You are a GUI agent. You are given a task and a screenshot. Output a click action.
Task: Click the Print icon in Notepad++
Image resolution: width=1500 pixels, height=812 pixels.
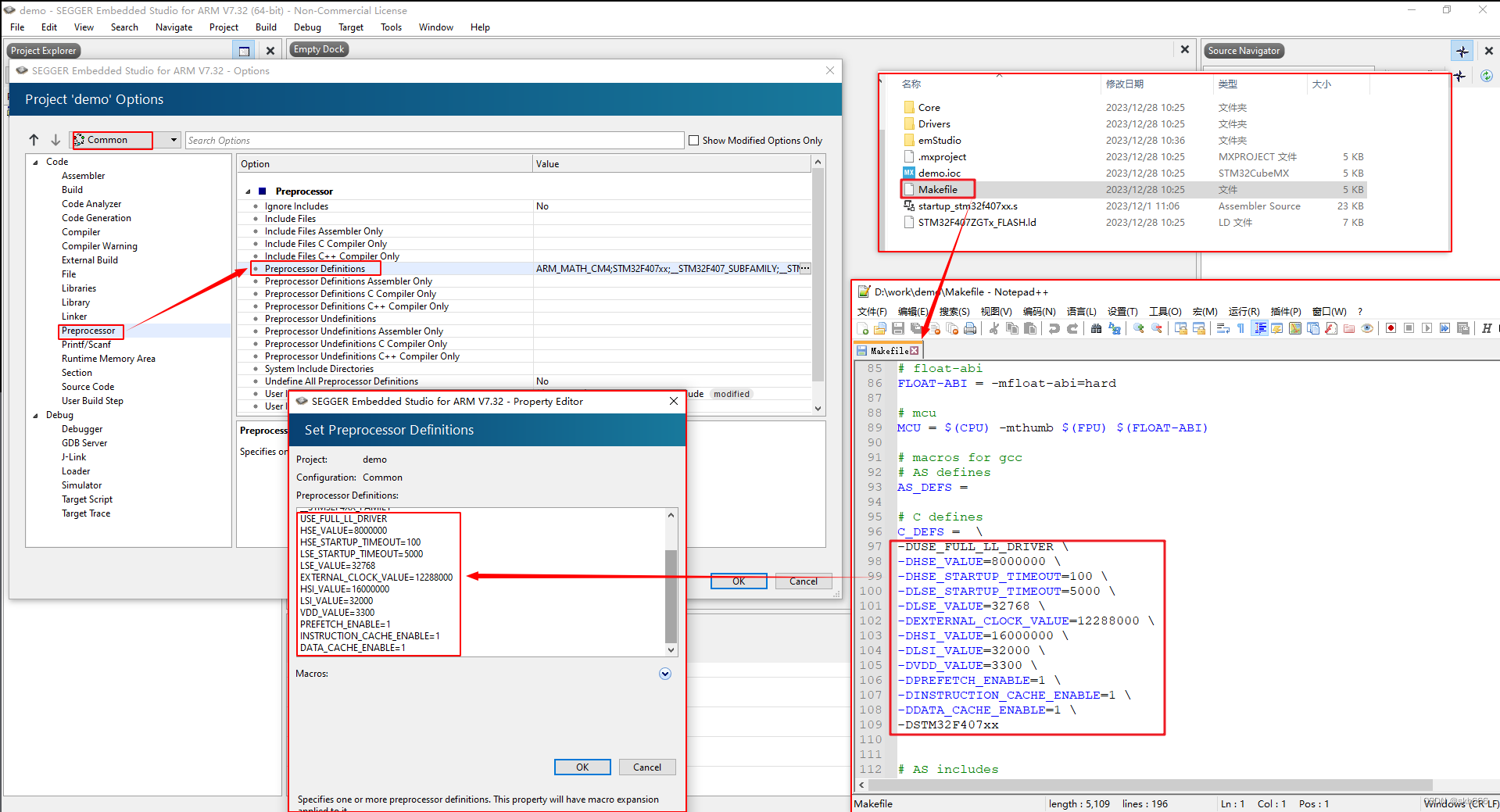pos(970,328)
